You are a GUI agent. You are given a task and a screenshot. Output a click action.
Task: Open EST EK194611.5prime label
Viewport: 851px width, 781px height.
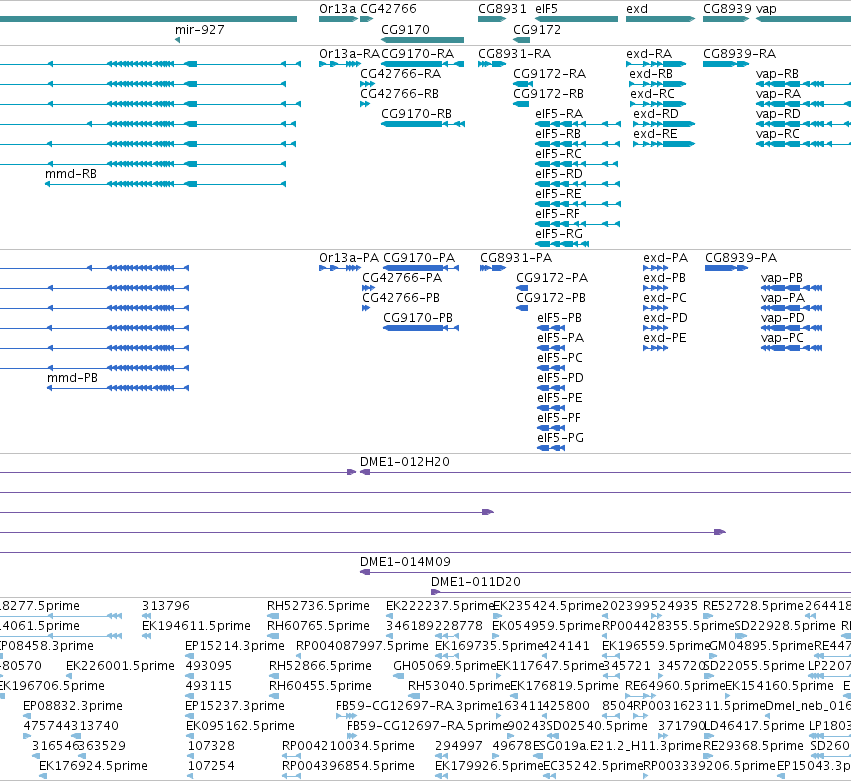click(x=196, y=626)
